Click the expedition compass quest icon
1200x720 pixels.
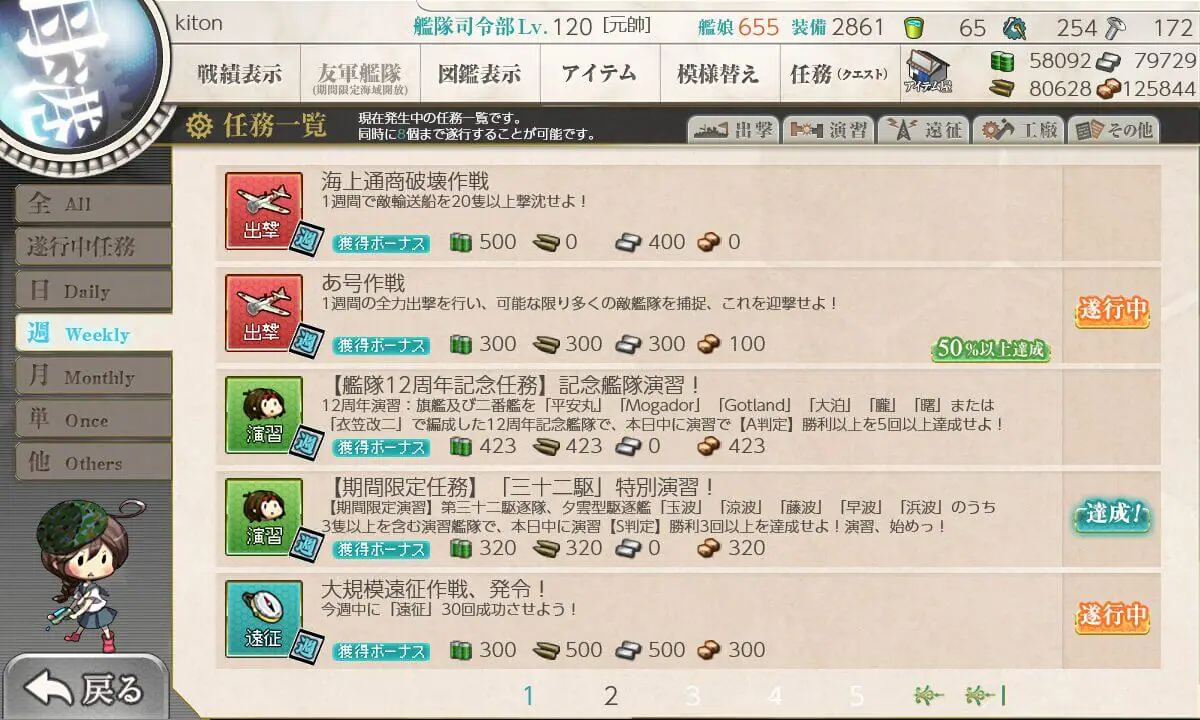[264, 619]
